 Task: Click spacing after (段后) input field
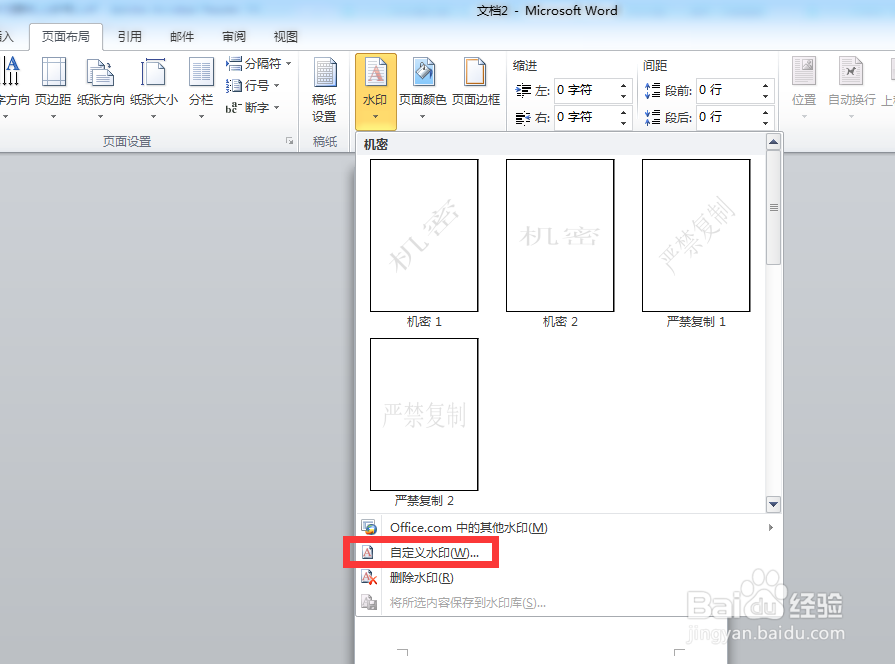coord(728,117)
